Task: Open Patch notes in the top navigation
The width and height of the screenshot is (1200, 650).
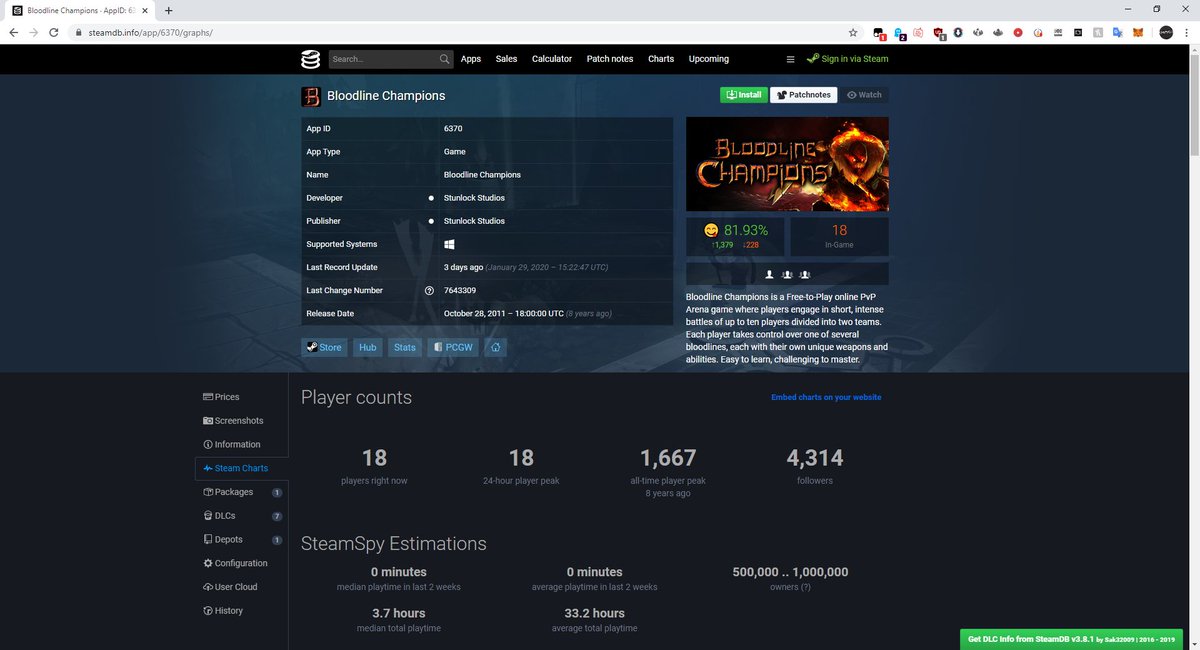Action: tap(610, 59)
